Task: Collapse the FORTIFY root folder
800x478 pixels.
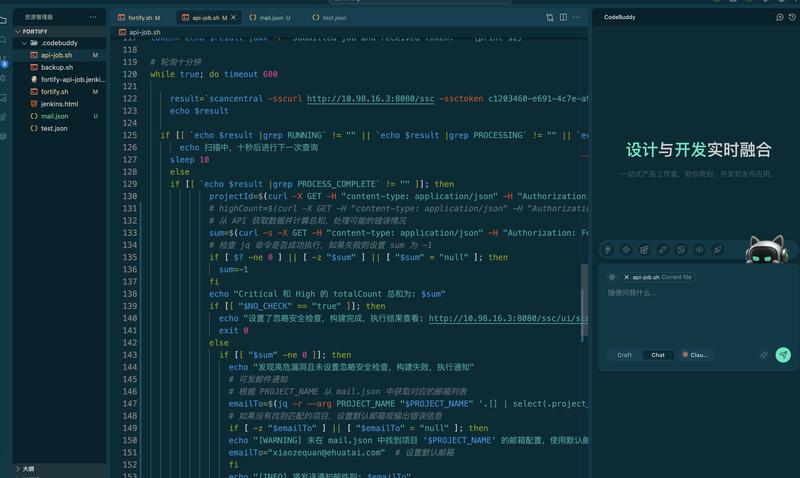Action: pos(18,32)
